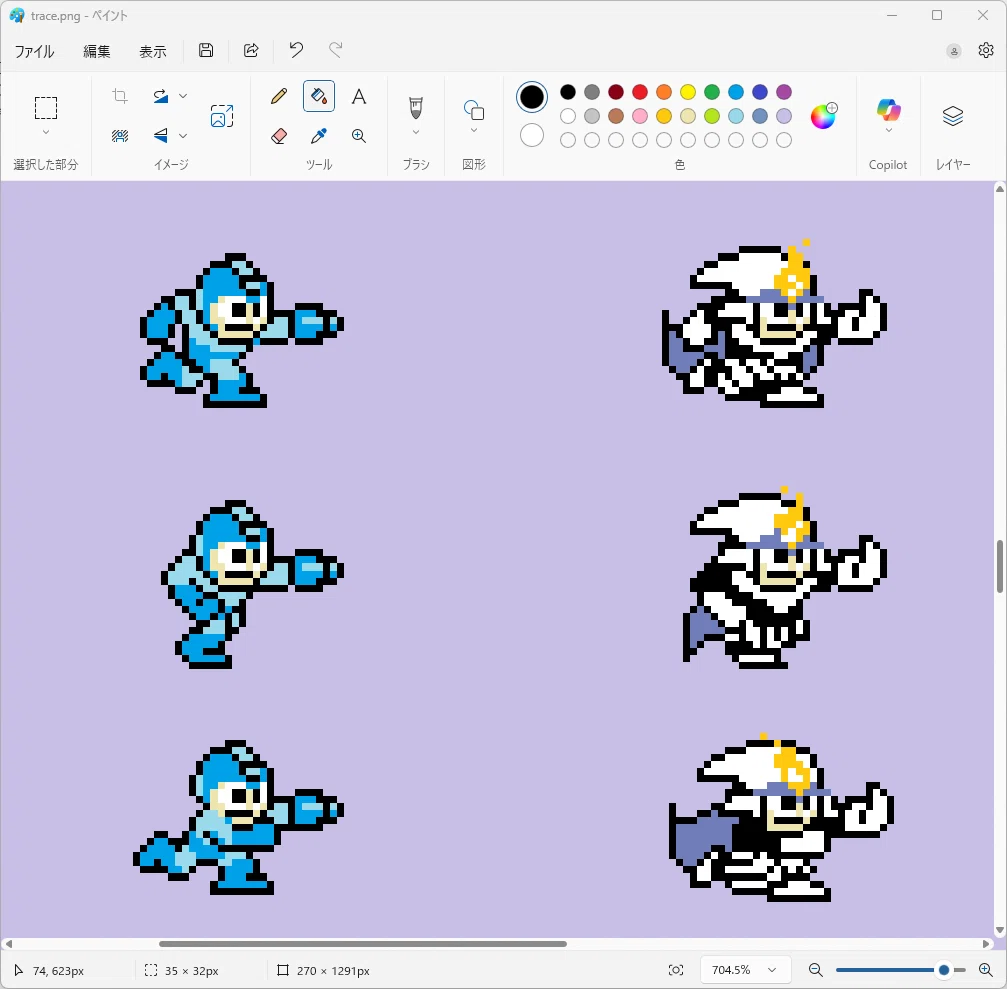
Task: Pick the green palette swatch
Action: point(712,92)
